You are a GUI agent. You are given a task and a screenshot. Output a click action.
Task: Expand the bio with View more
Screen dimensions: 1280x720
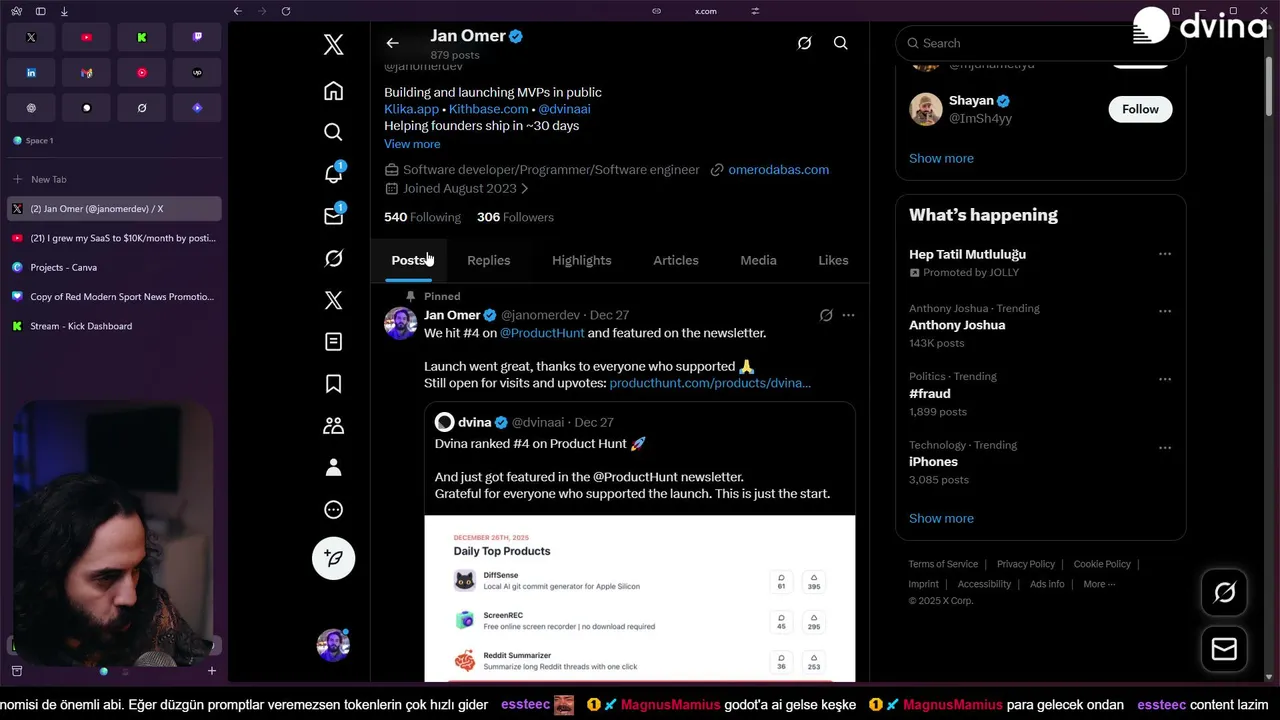point(412,144)
